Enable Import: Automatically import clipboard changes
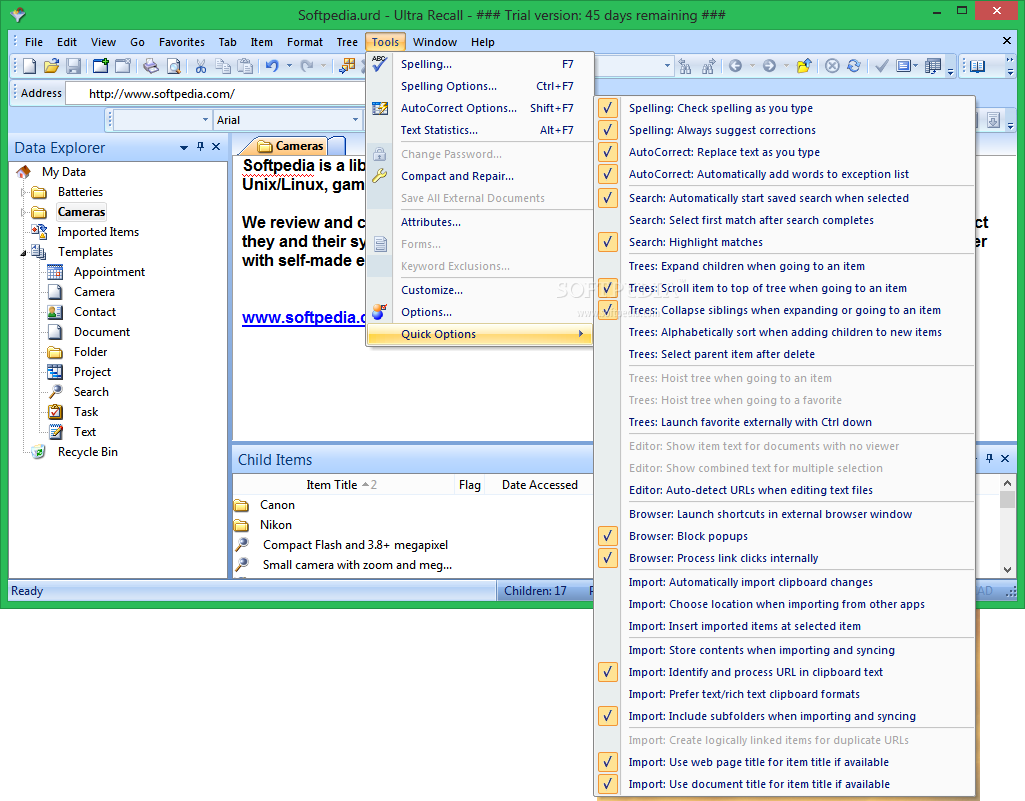Image resolution: width=1025 pixels, height=801 pixels. [750, 582]
